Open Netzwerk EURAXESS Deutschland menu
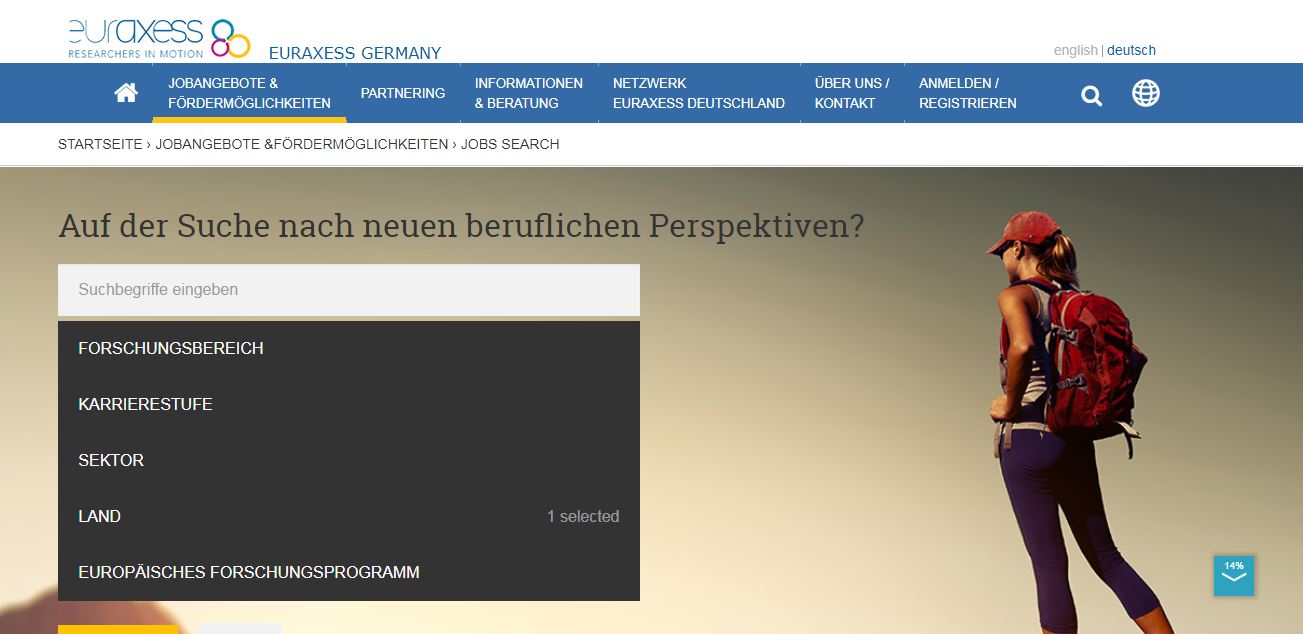Viewport: 1303px width, 634px height. (699, 93)
